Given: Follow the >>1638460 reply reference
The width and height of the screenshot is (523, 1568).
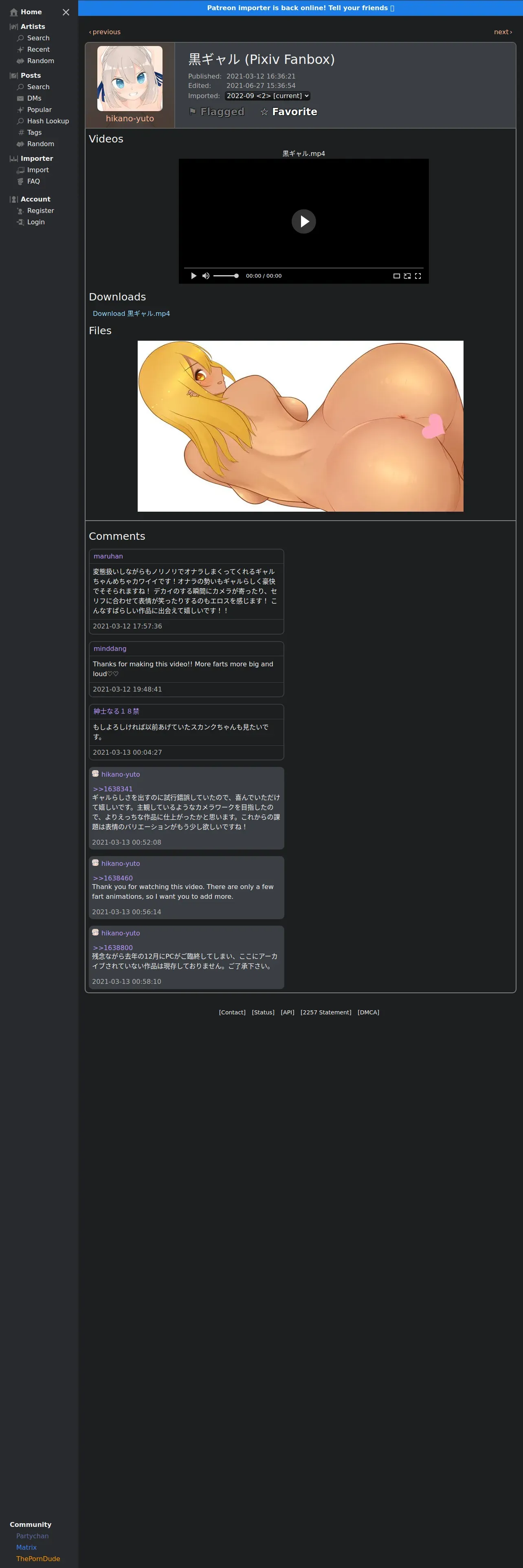Looking at the screenshot, I should [x=113, y=878].
